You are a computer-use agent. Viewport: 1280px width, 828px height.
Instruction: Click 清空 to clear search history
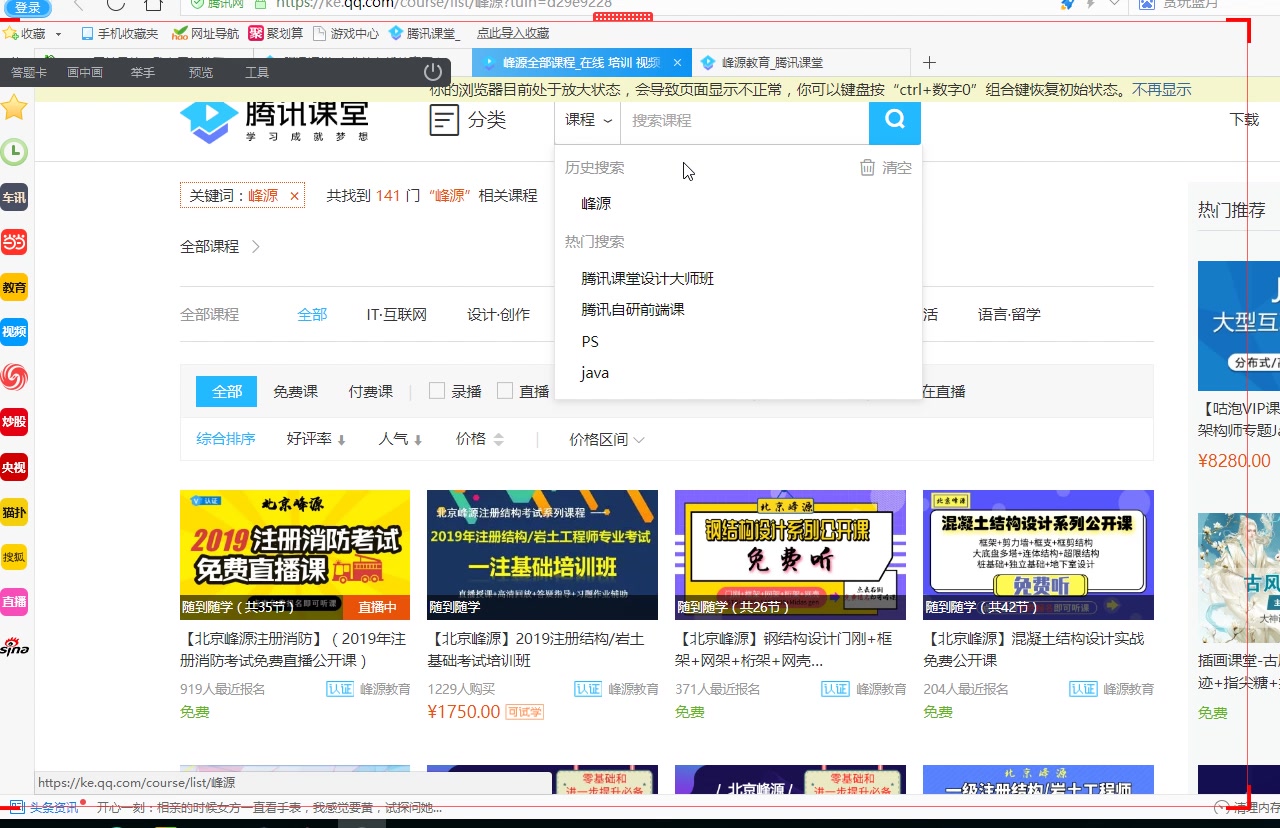pyautogui.click(x=897, y=168)
